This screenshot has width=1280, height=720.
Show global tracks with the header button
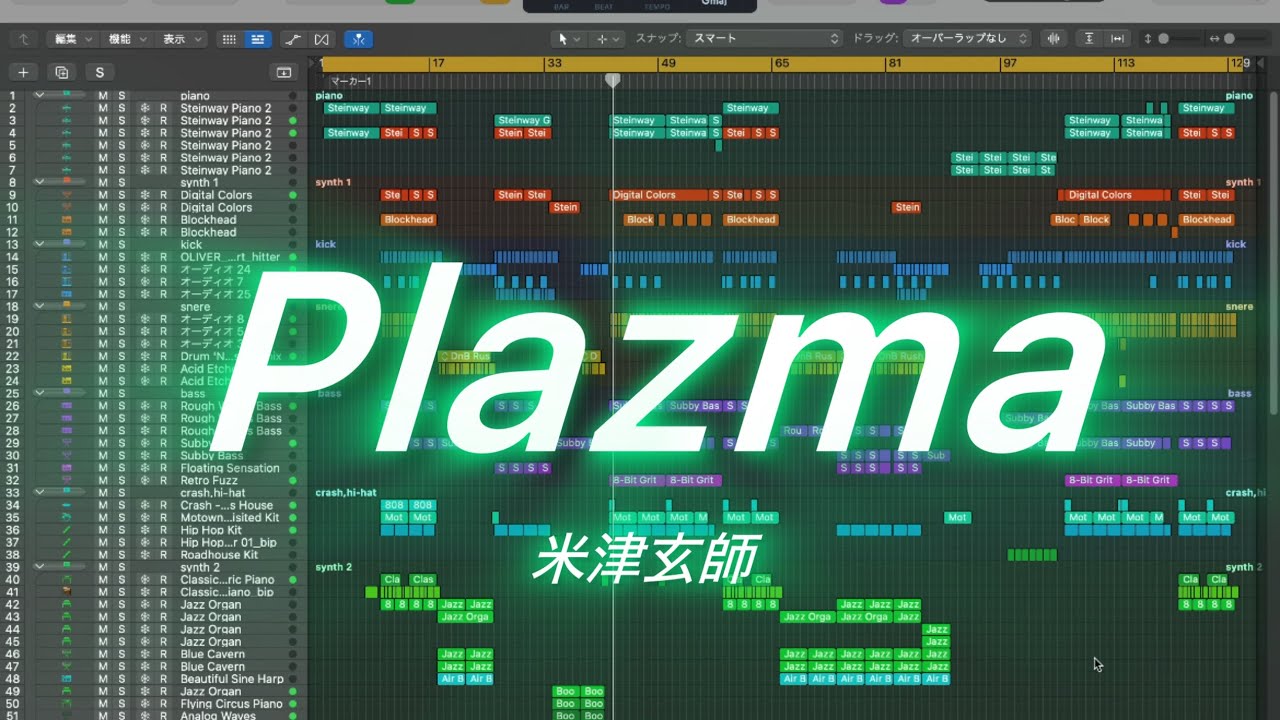(x=284, y=72)
